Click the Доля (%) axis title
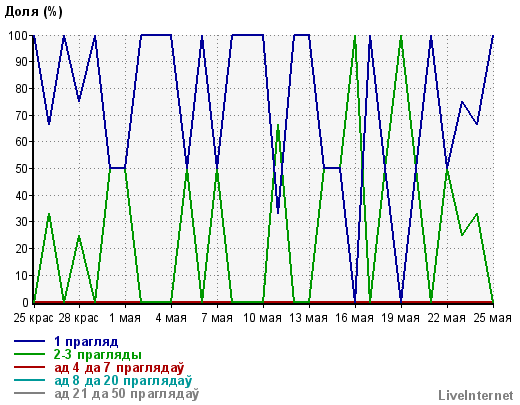Viewport: 520px width, 405px height. (33, 11)
